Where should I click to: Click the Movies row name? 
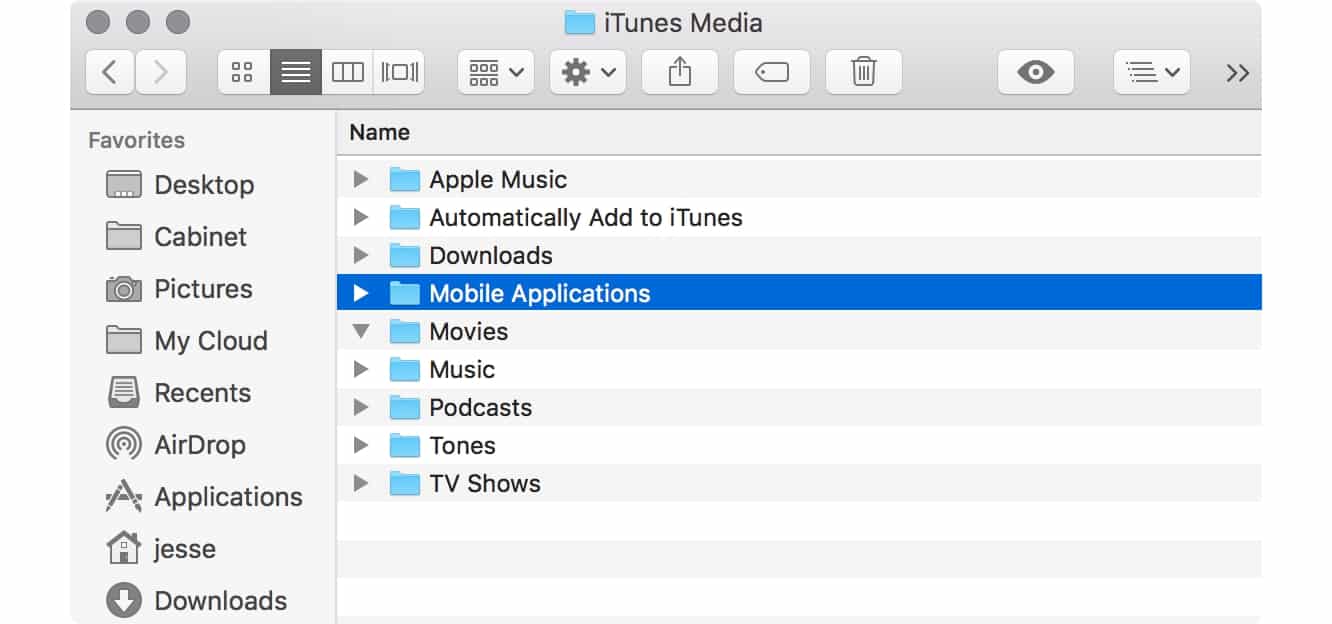click(x=469, y=332)
